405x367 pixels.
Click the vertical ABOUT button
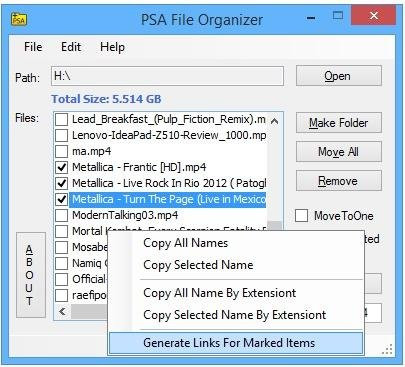pyautogui.click(x=31, y=275)
